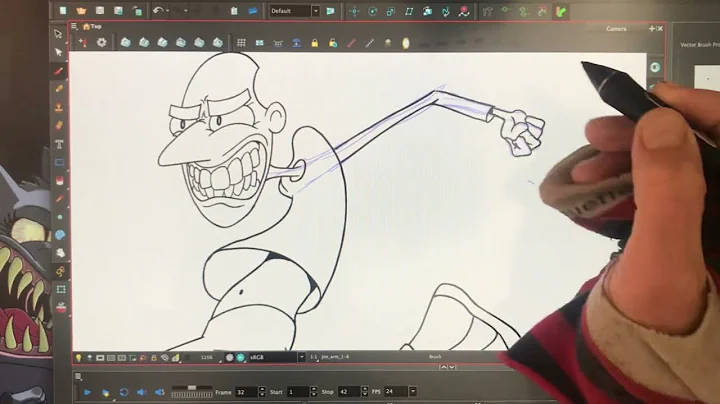This screenshot has height=404, width=720.
Task: Select the Select tool black arrow
Action: point(58,52)
